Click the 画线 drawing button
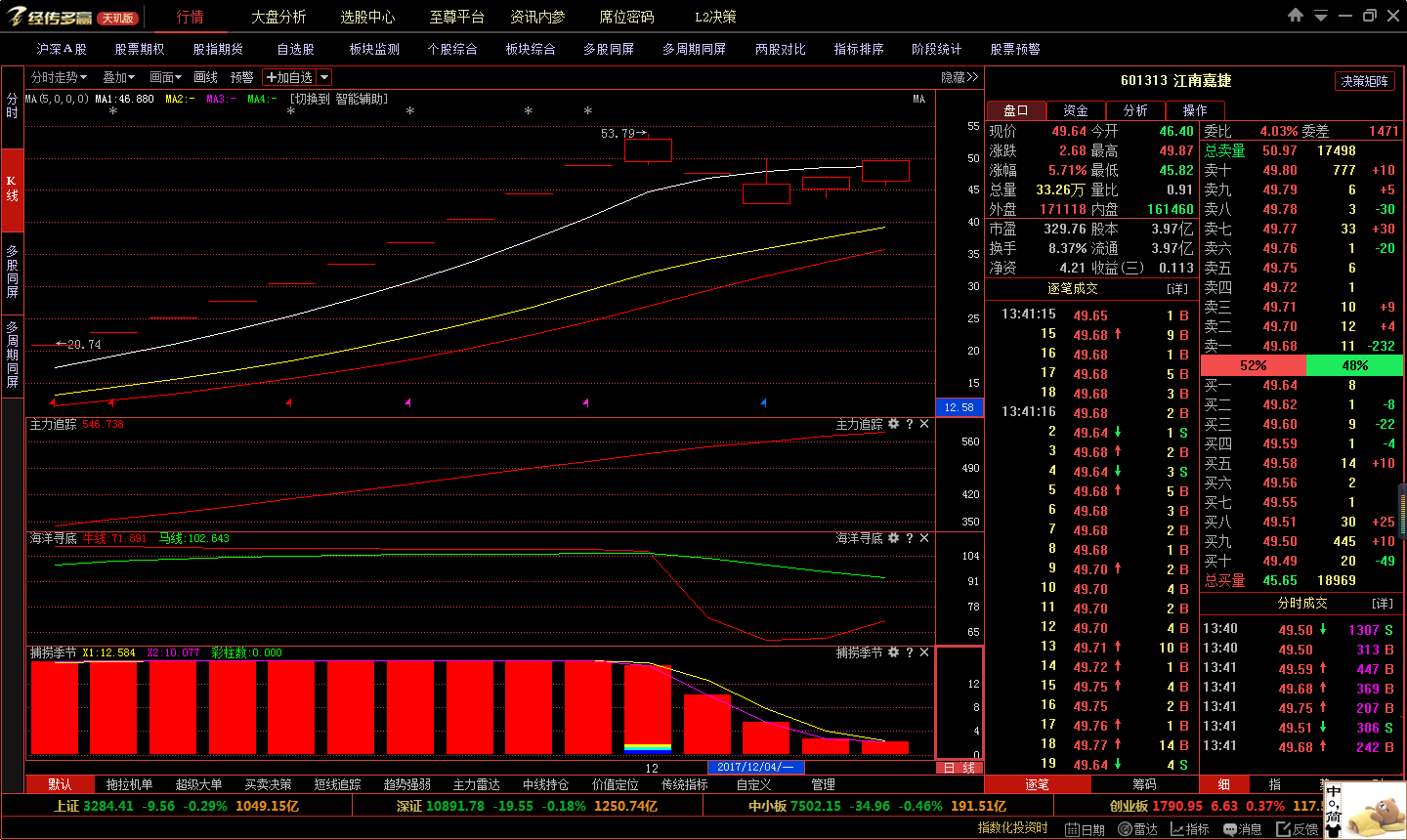 tap(205, 77)
